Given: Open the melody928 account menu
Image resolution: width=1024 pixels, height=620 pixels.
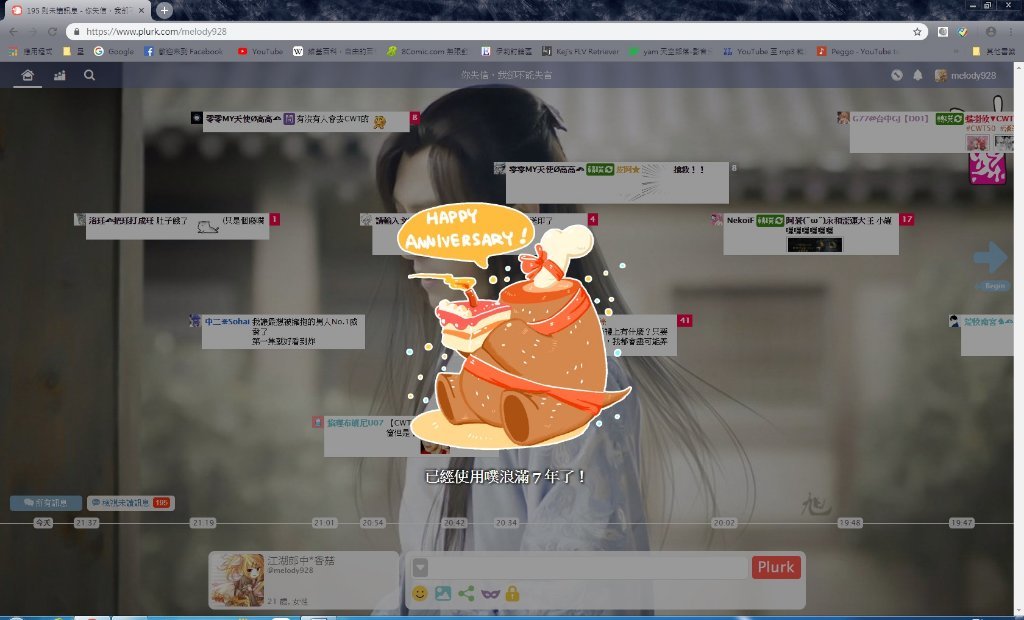Looking at the screenshot, I should click(965, 75).
